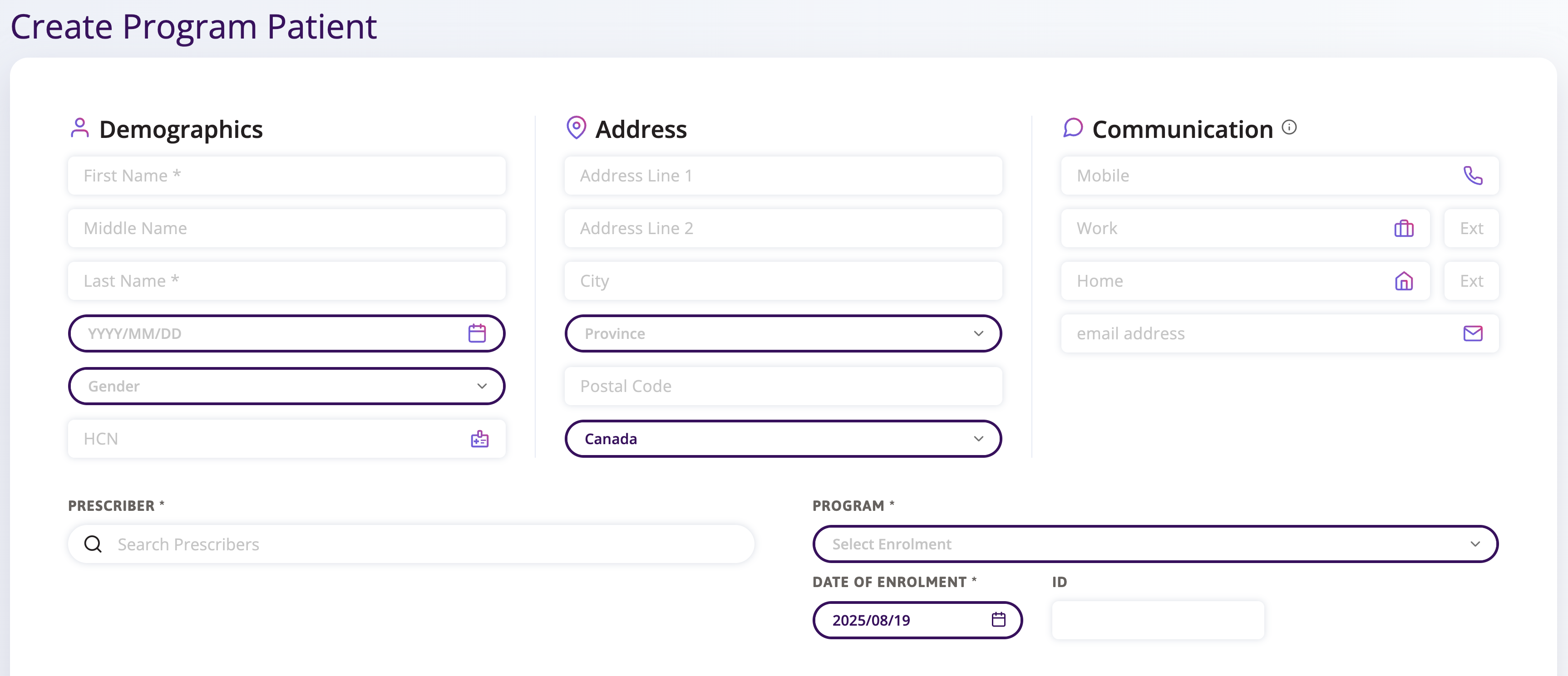Expand the Province chevron arrow

point(978,333)
